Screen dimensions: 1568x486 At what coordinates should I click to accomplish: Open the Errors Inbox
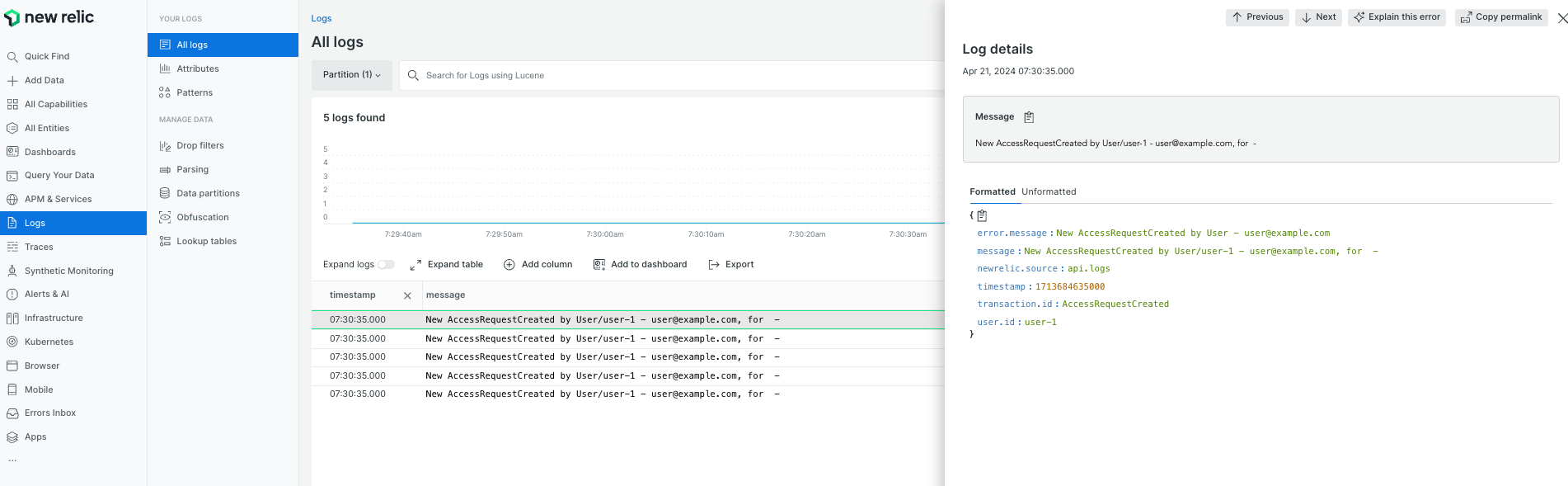coord(49,413)
